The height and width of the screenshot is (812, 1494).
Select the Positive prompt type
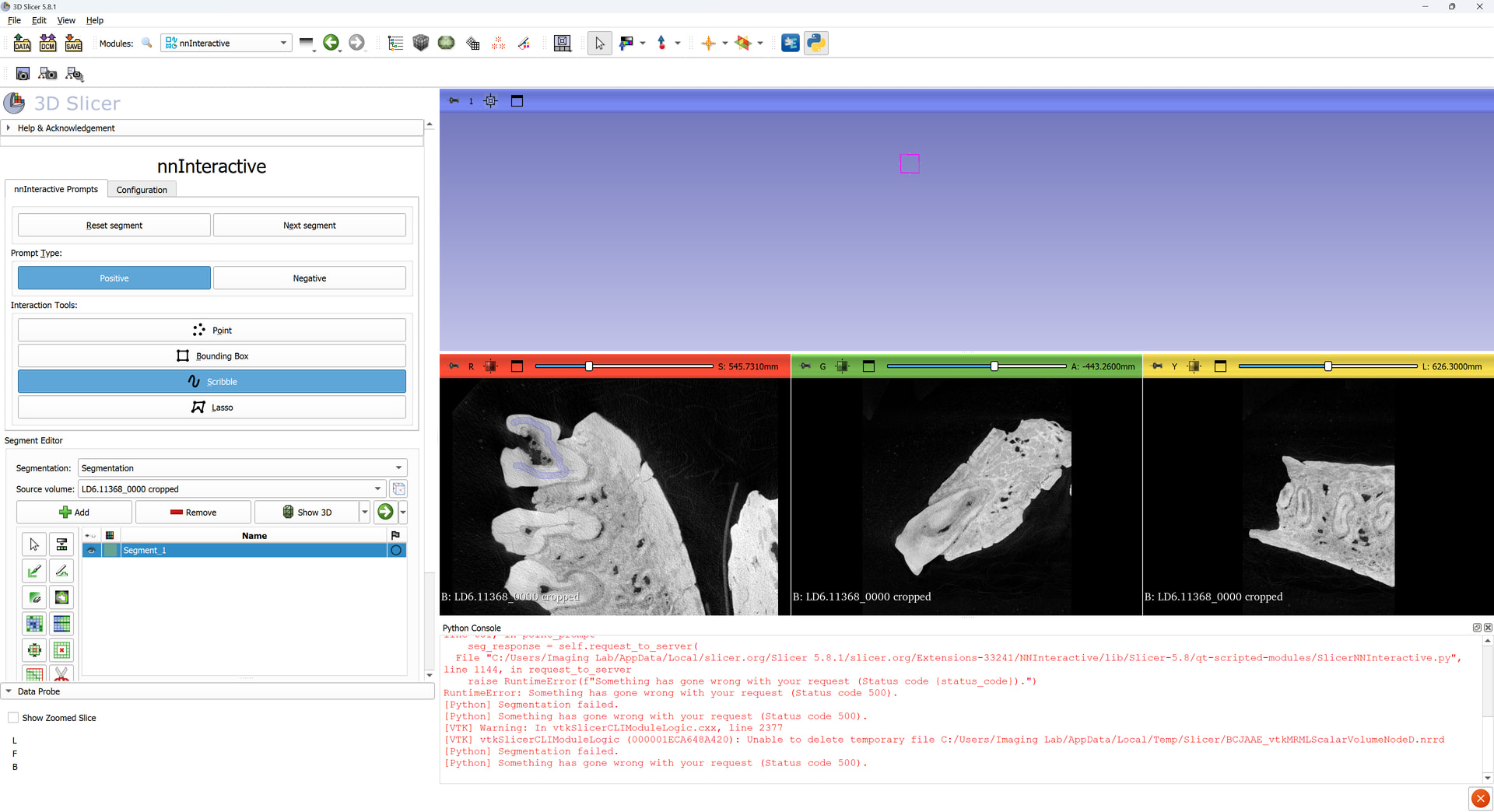114,278
